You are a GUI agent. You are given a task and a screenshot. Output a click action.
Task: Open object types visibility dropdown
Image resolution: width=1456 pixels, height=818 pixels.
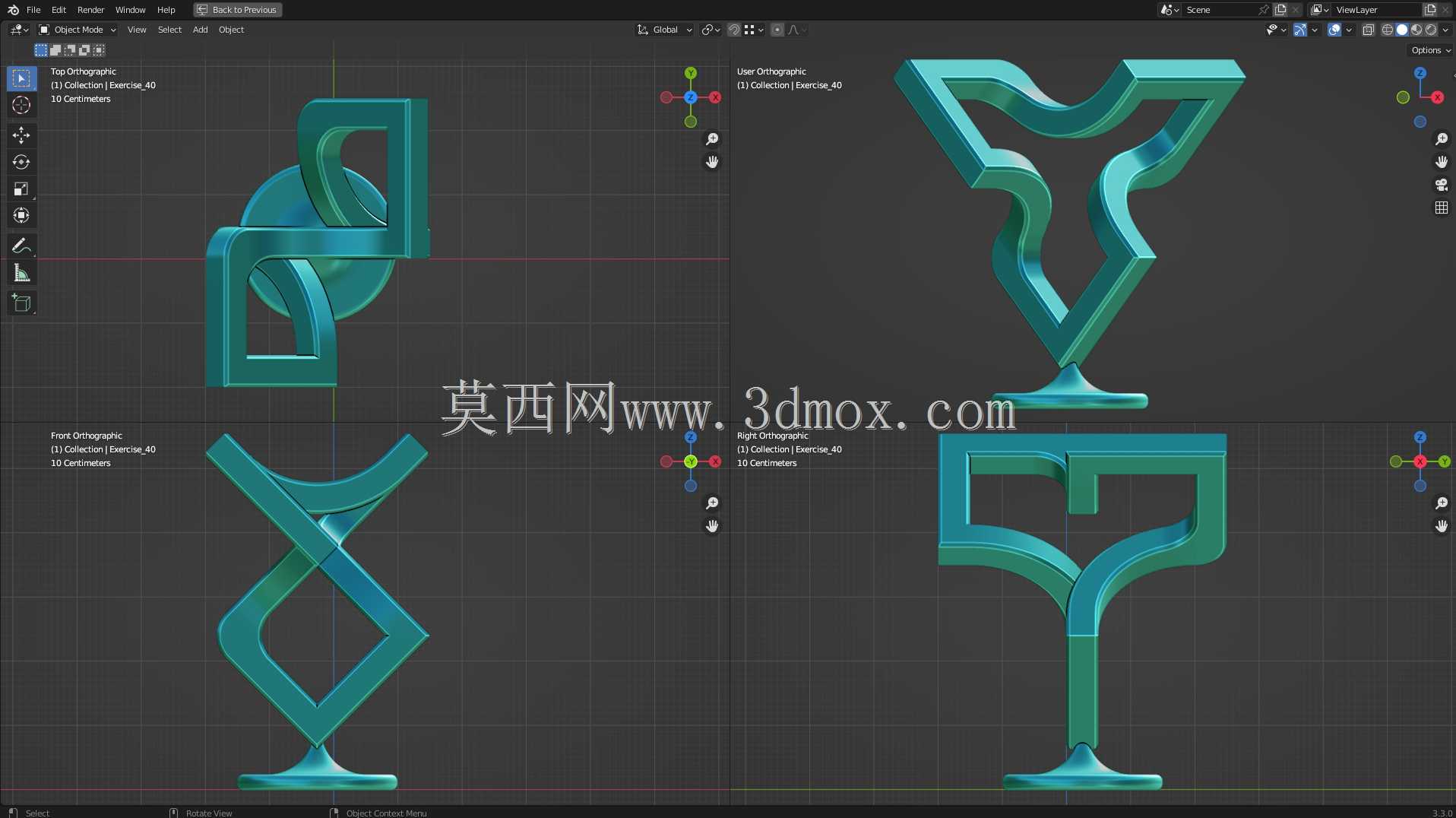point(1276,30)
